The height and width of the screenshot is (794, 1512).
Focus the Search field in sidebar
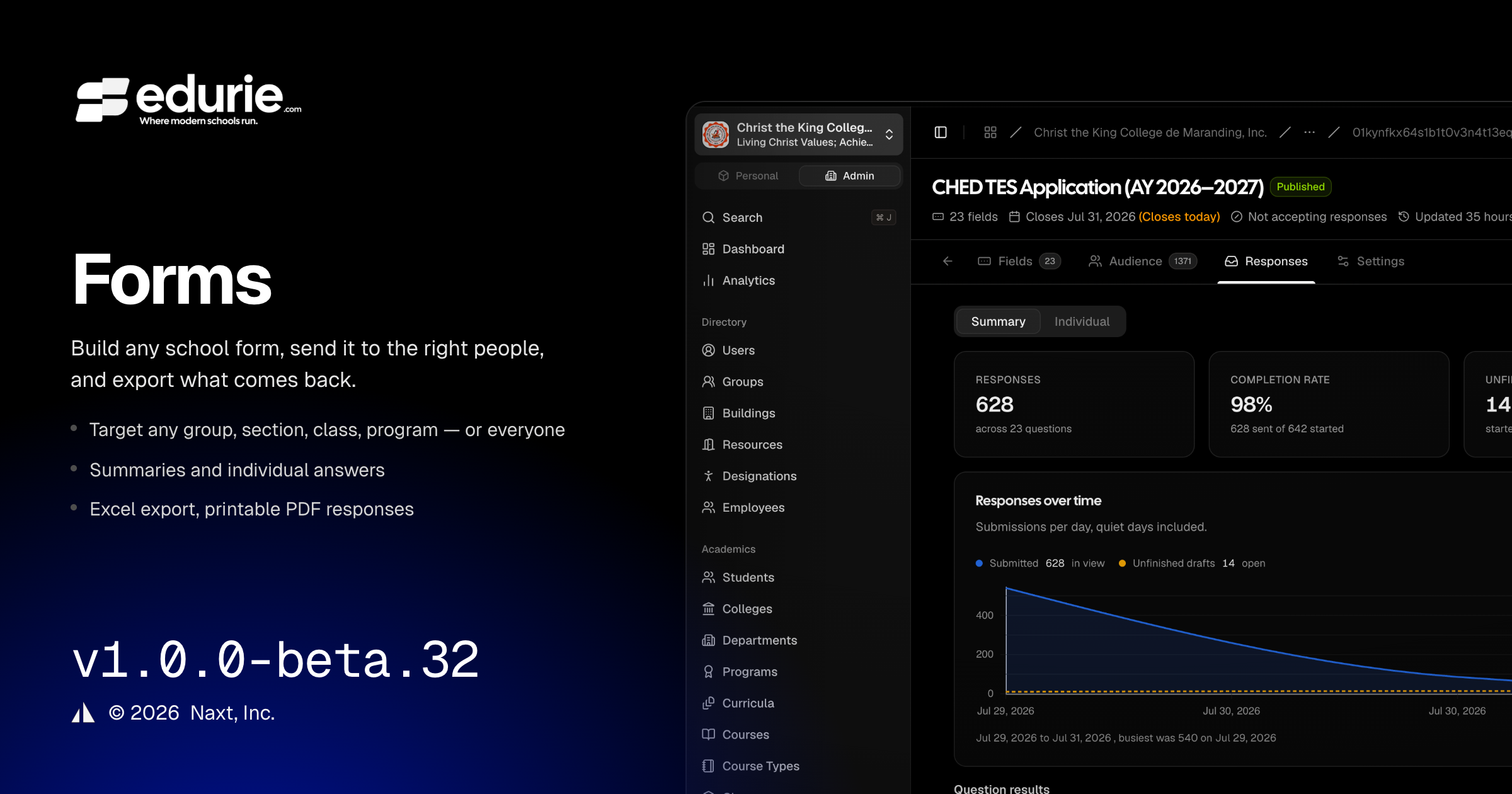[799, 217]
